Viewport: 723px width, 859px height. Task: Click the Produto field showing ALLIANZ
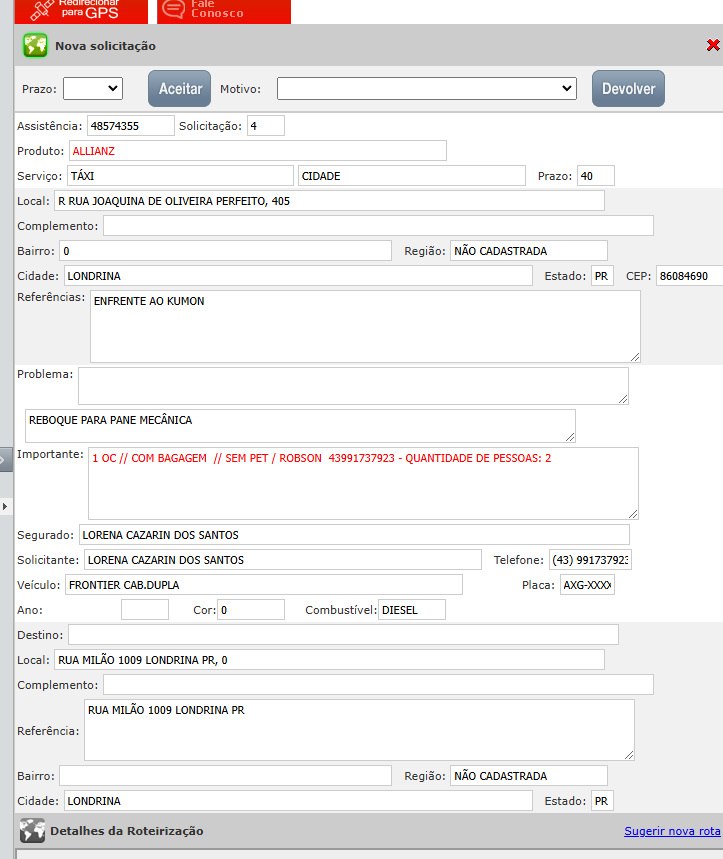[x=257, y=151]
